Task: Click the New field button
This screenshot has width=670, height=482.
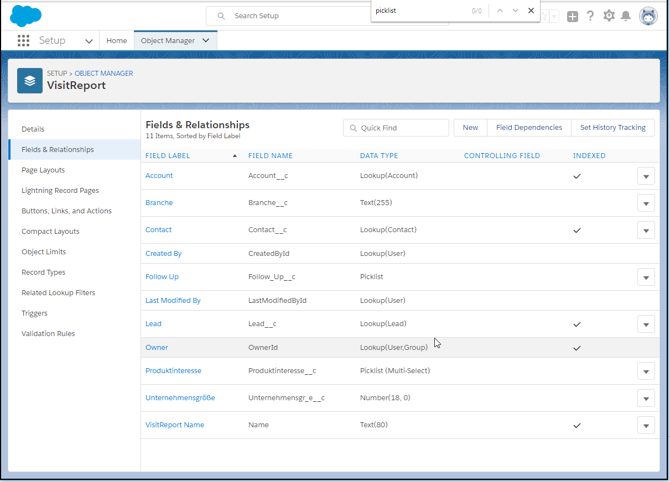Action: point(470,128)
